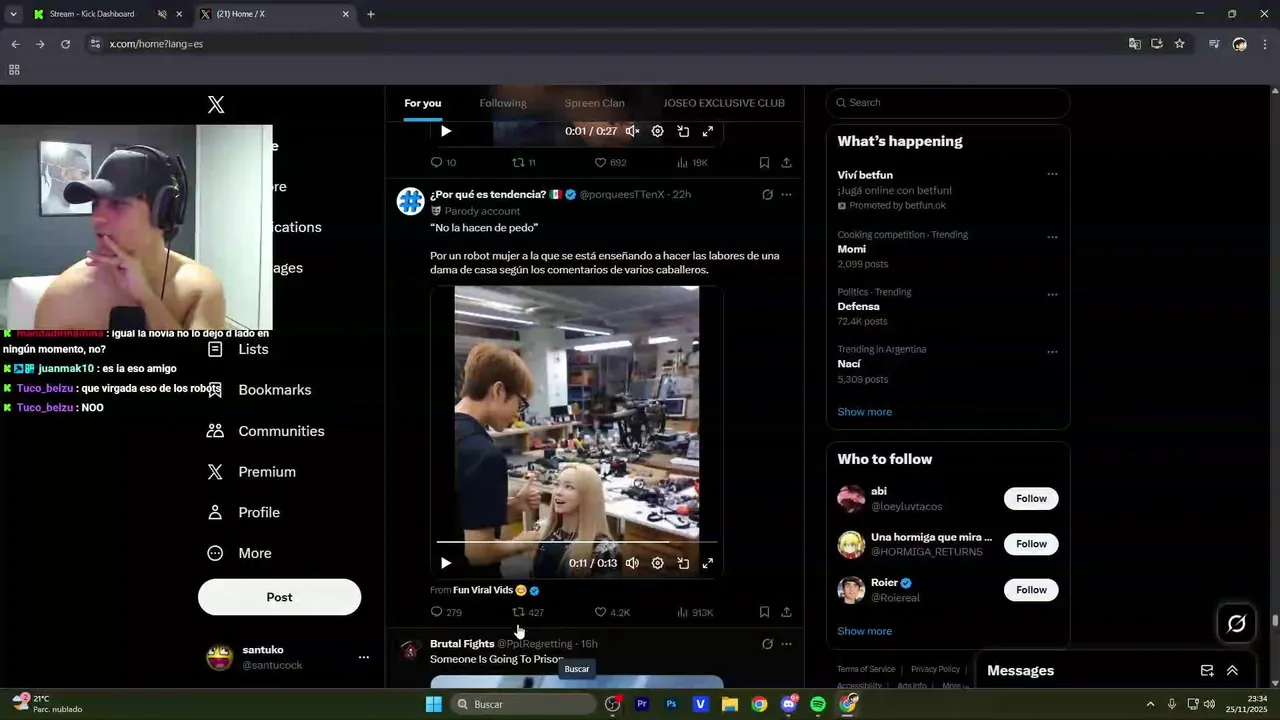Click picture-in-picture icon on robot video

point(683,563)
